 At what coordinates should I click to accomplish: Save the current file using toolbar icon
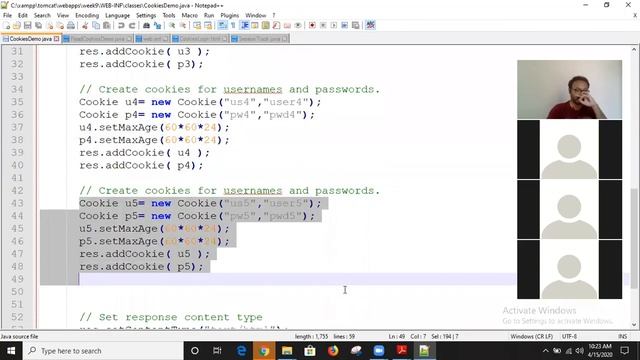[x=28, y=25]
